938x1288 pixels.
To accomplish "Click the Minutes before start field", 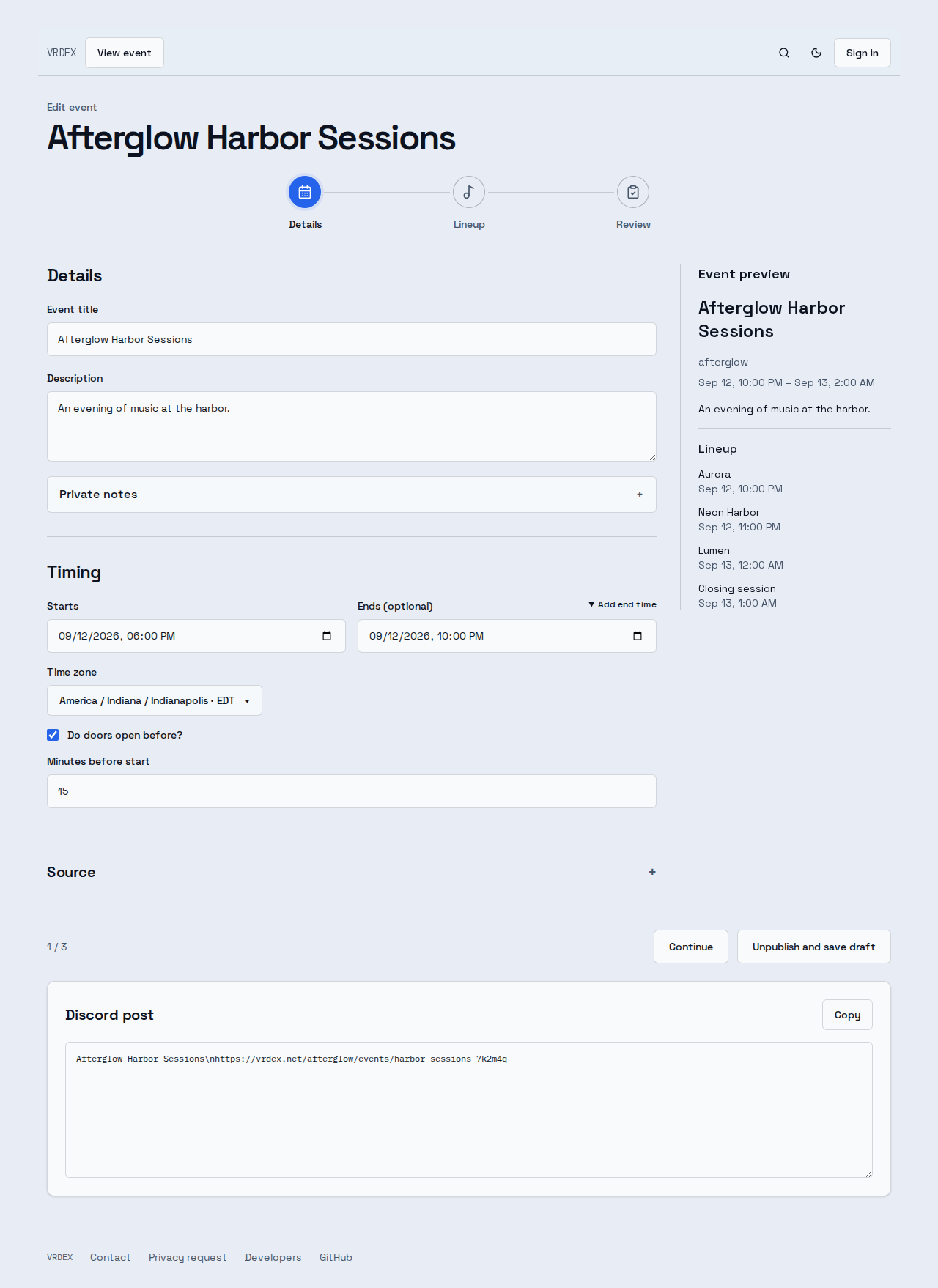I will [x=352, y=791].
